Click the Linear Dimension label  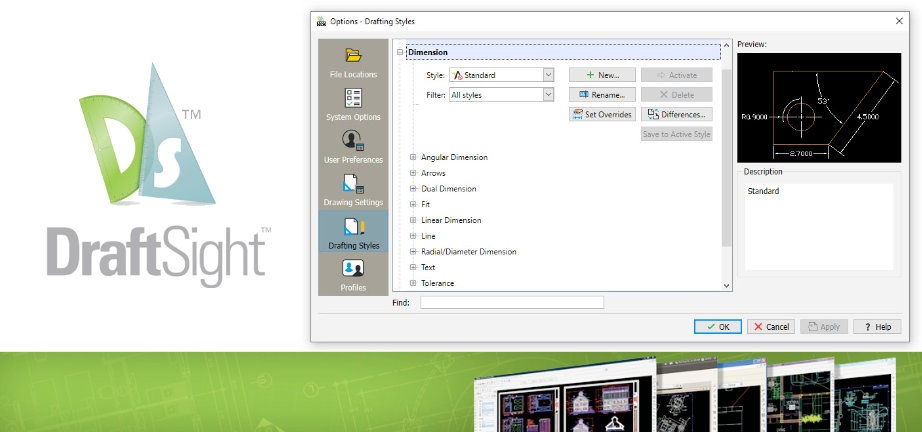[451, 220]
